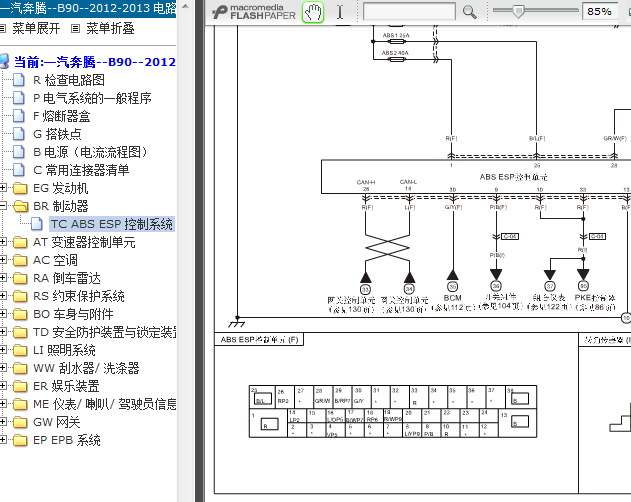Click the 当前:一汽奔腾--B90--2012 root node
This screenshot has height=502, width=631.
click(x=95, y=62)
